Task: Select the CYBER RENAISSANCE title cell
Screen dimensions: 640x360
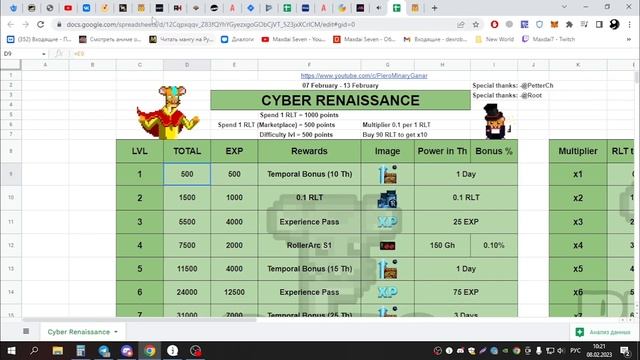Action: (x=340, y=100)
